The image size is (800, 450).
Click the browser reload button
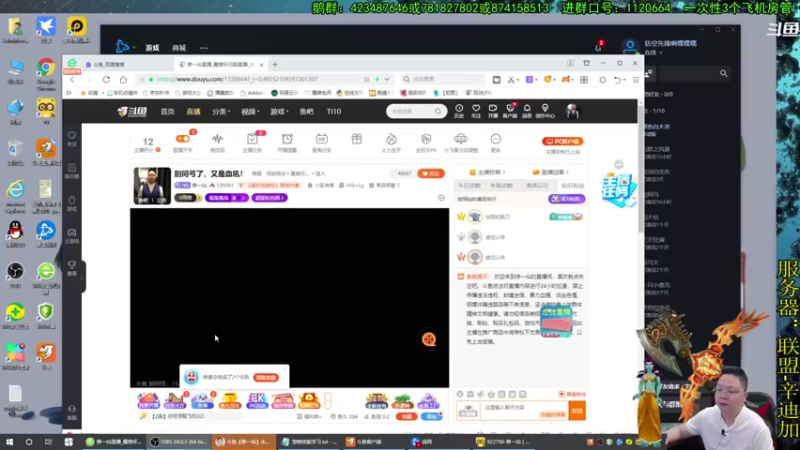click(x=106, y=80)
